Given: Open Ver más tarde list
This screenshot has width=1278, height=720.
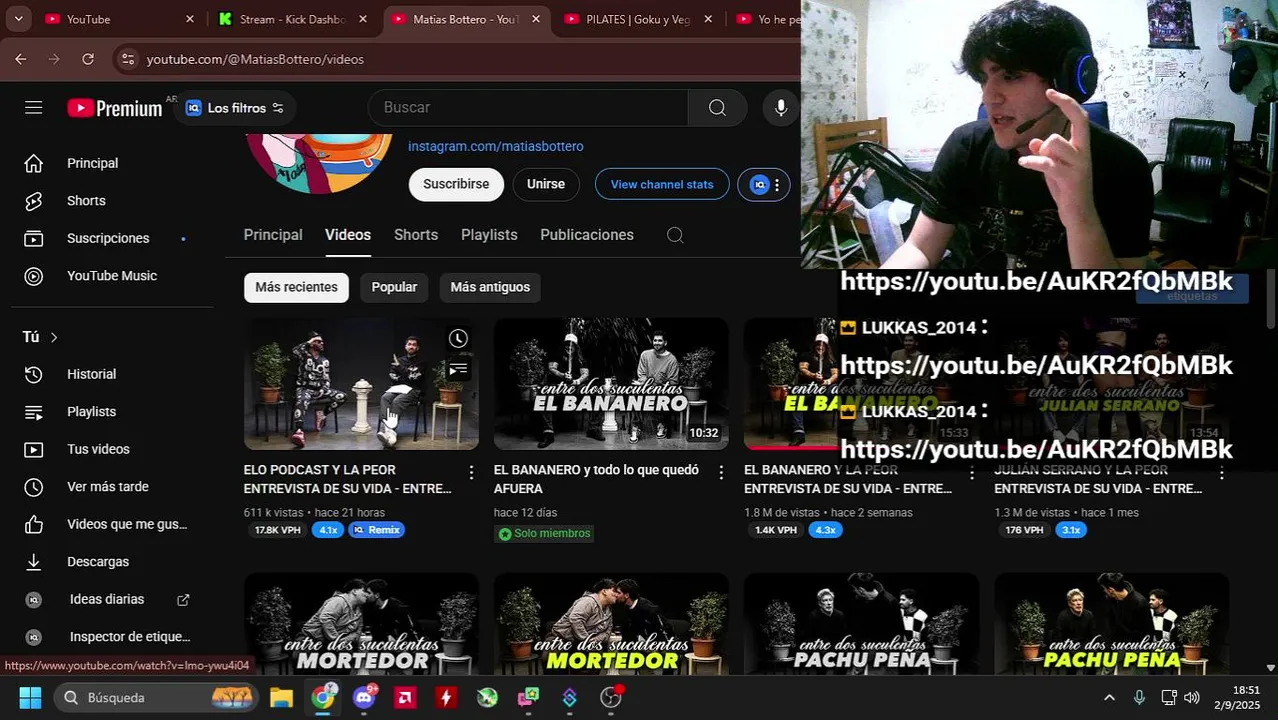Looking at the screenshot, I should [106, 487].
